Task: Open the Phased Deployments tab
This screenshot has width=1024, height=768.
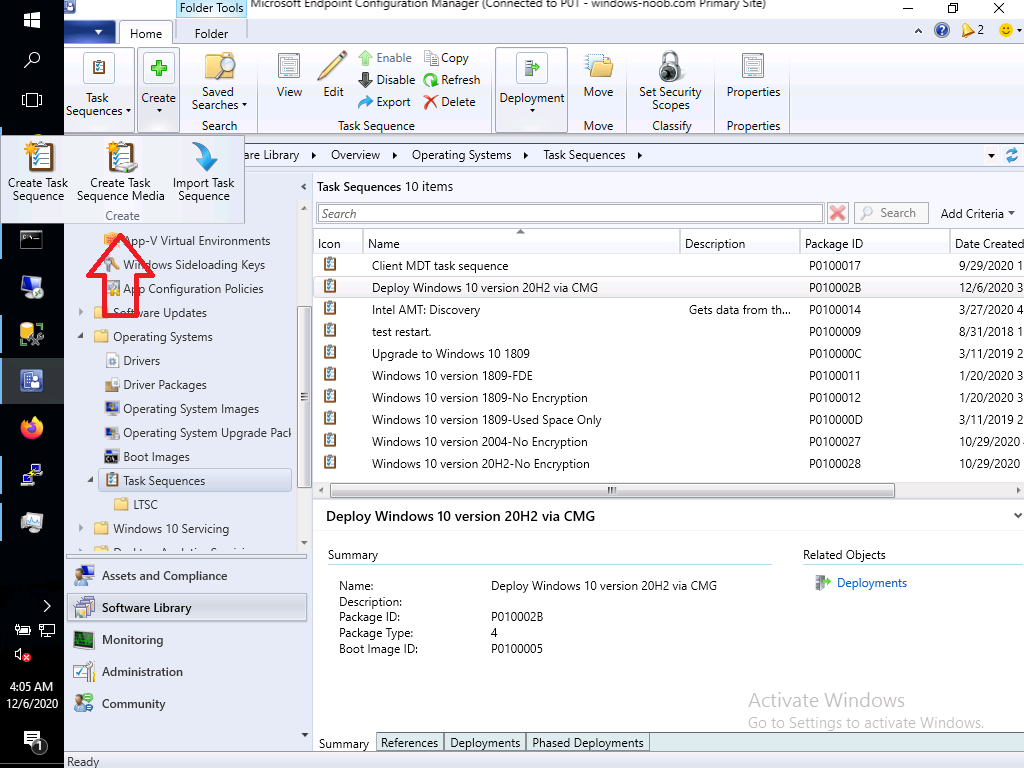Action: (588, 743)
